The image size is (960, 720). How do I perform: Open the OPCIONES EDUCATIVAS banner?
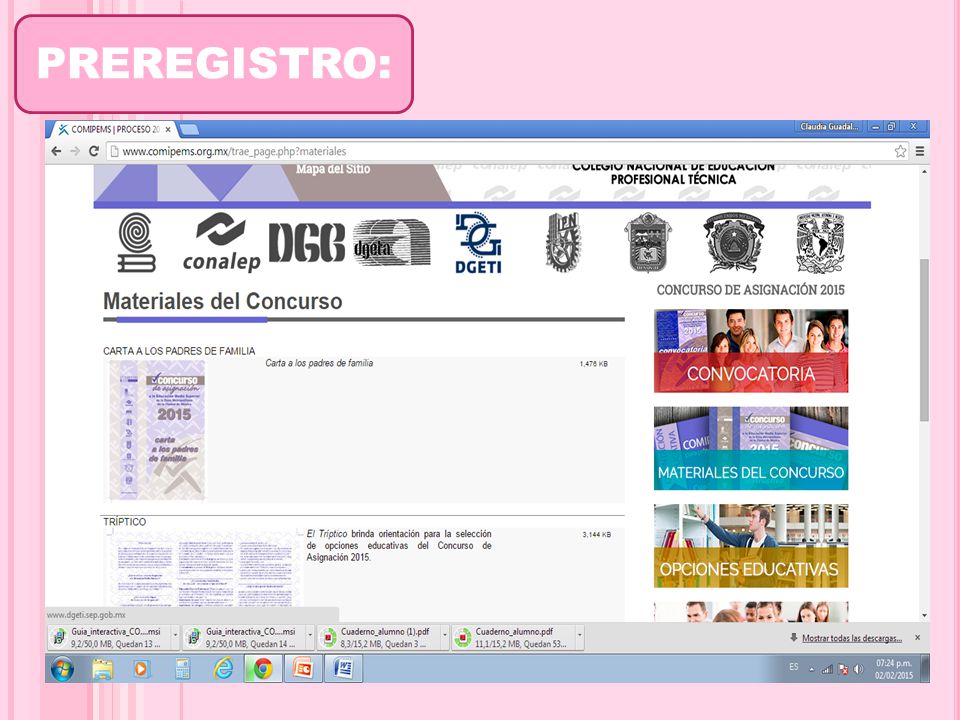coord(751,546)
